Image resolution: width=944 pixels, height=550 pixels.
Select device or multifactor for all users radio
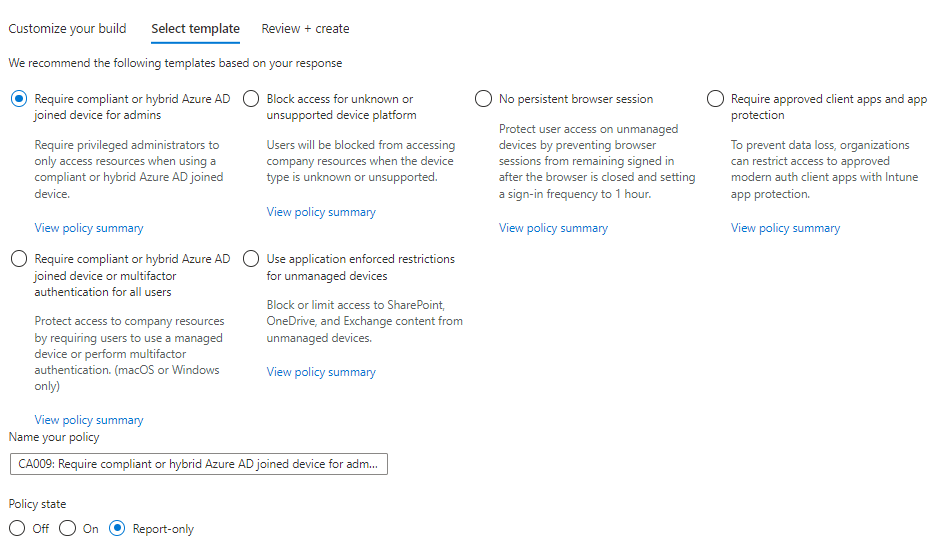18,259
